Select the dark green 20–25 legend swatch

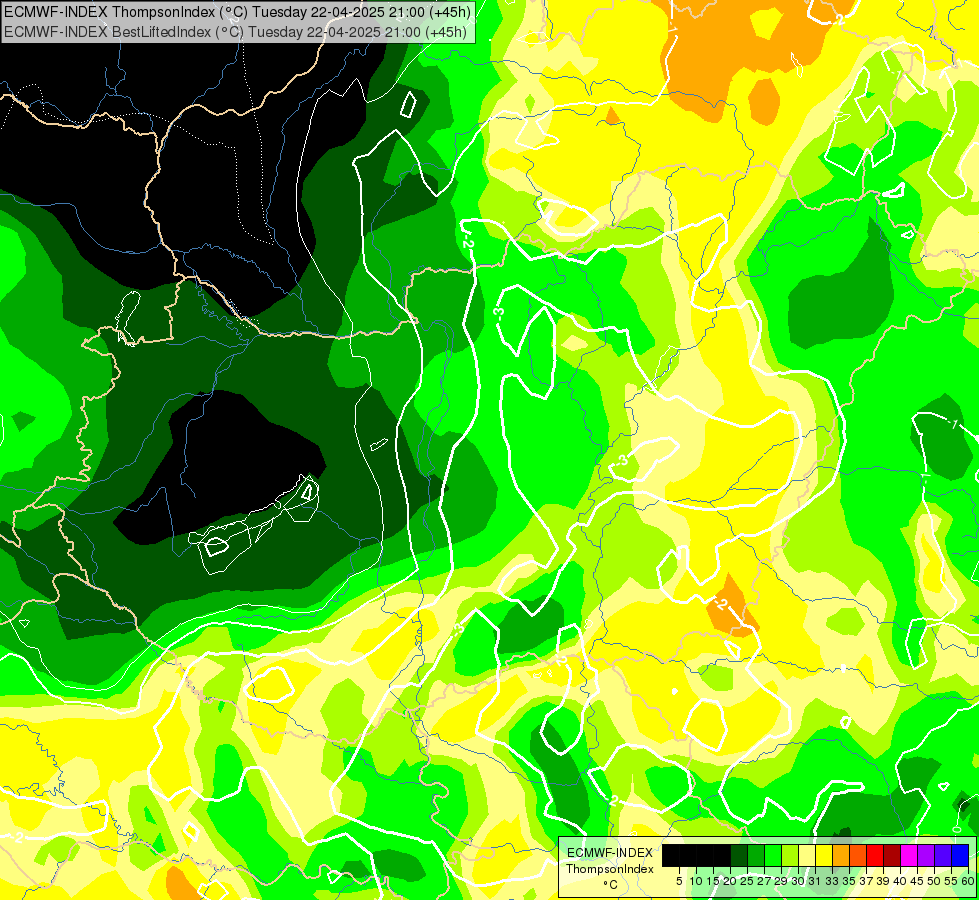(739, 856)
